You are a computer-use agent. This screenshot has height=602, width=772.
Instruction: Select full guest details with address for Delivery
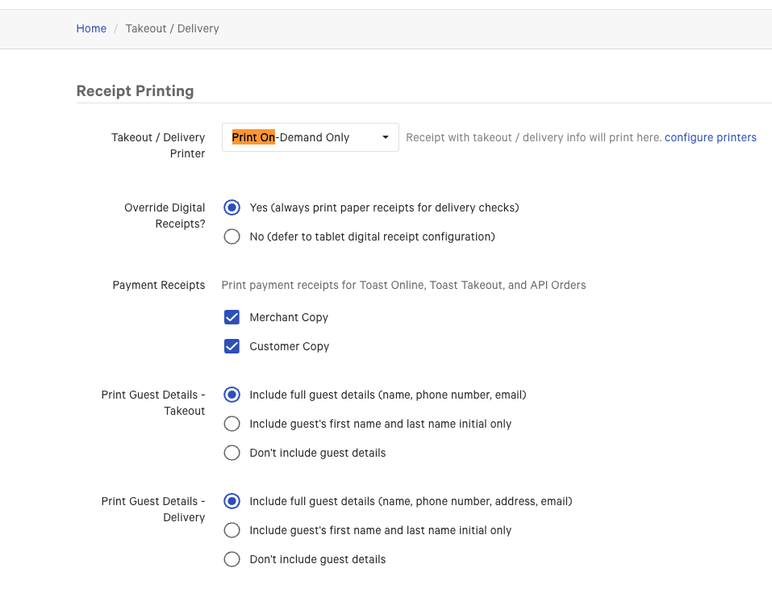(232, 501)
